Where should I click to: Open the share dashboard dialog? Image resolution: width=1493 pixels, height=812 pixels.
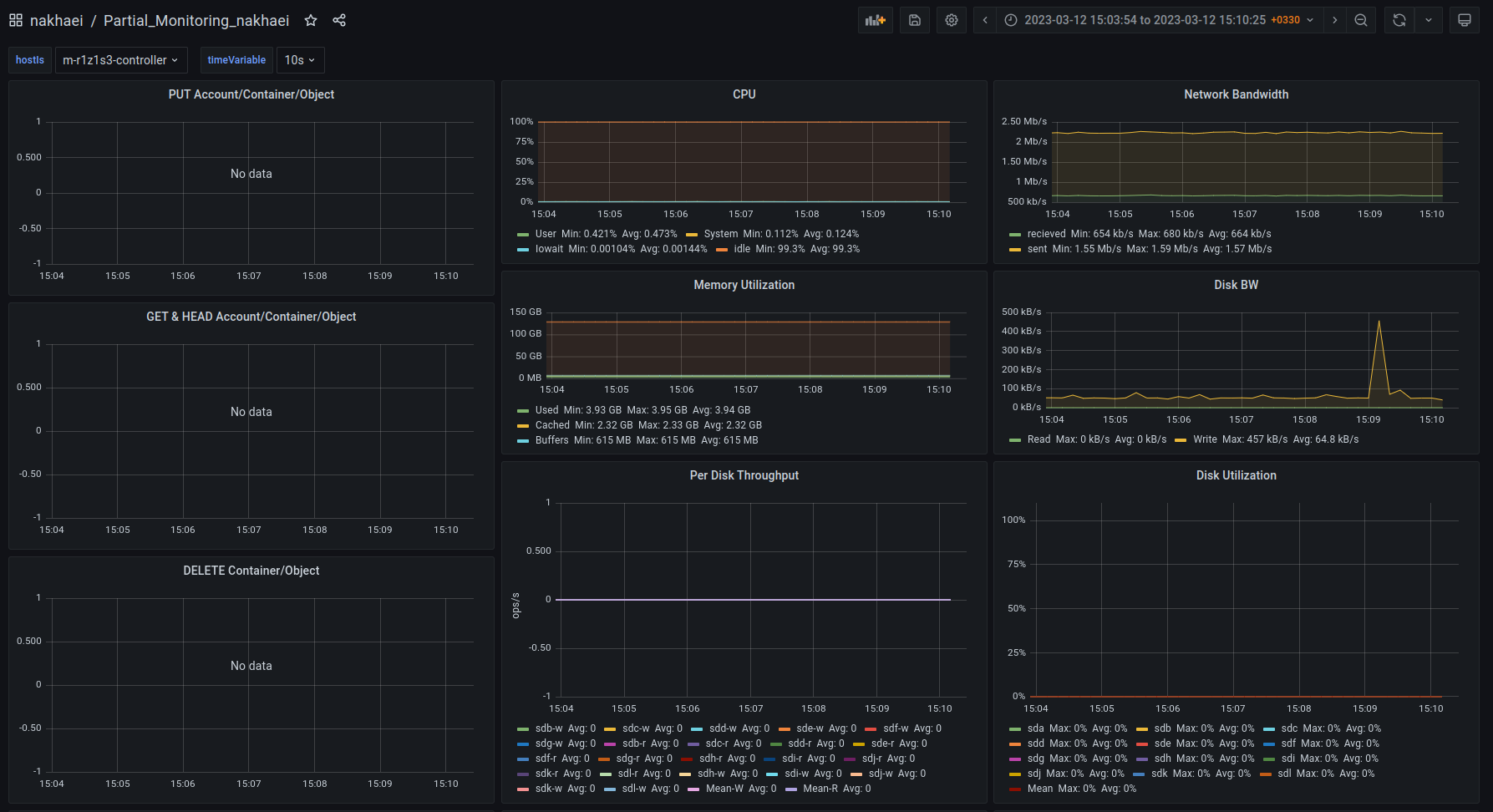[339, 20]
